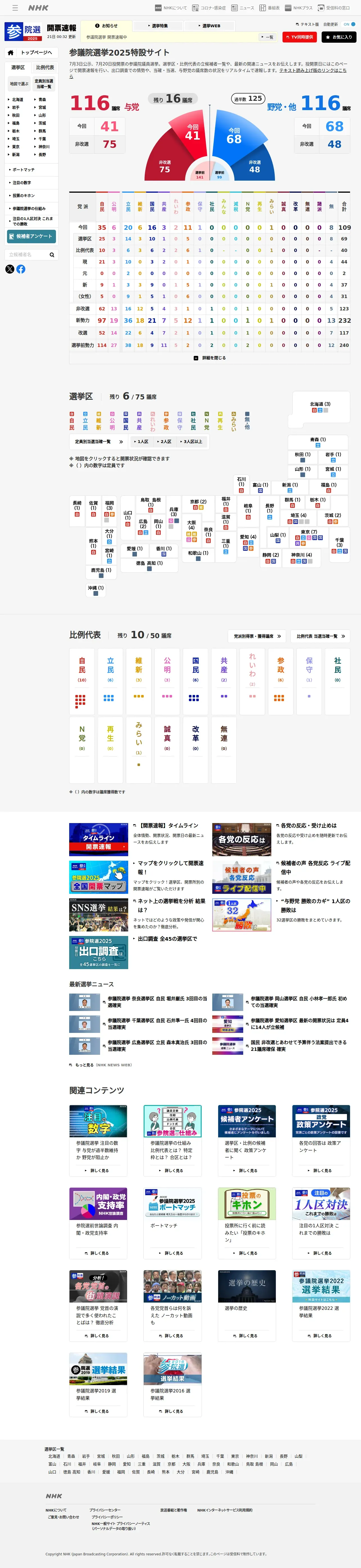
Task: Click the 自民 (10) proportional party card
Action: tap(82, 682)
